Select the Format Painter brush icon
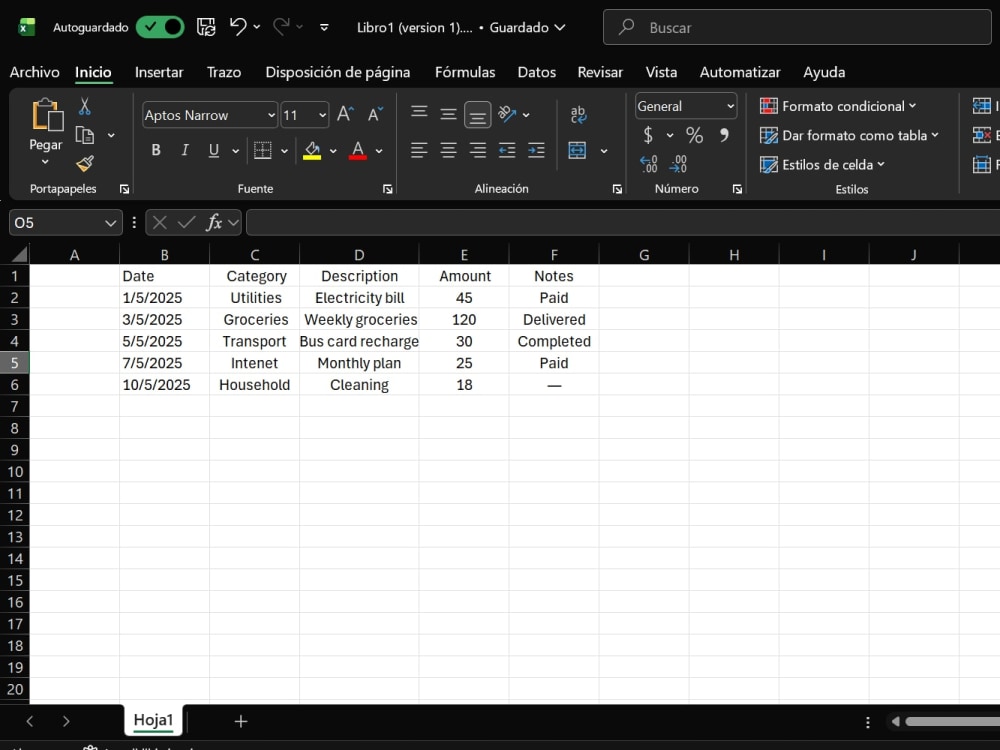Image resolution: width=1000 pixels, height=750 pixels. pyautogui.click(x=84, y=164)
